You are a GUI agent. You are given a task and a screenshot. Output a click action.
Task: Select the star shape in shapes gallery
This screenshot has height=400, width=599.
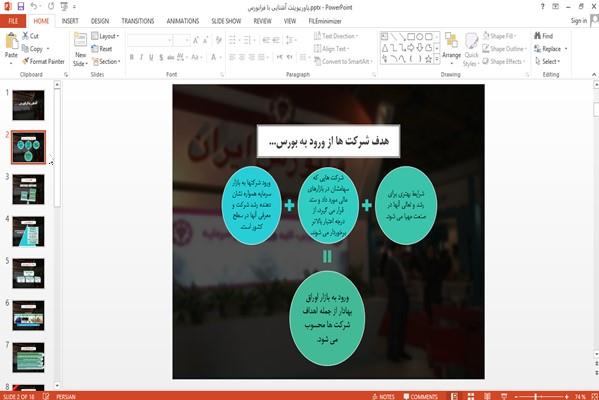(429, 59)
